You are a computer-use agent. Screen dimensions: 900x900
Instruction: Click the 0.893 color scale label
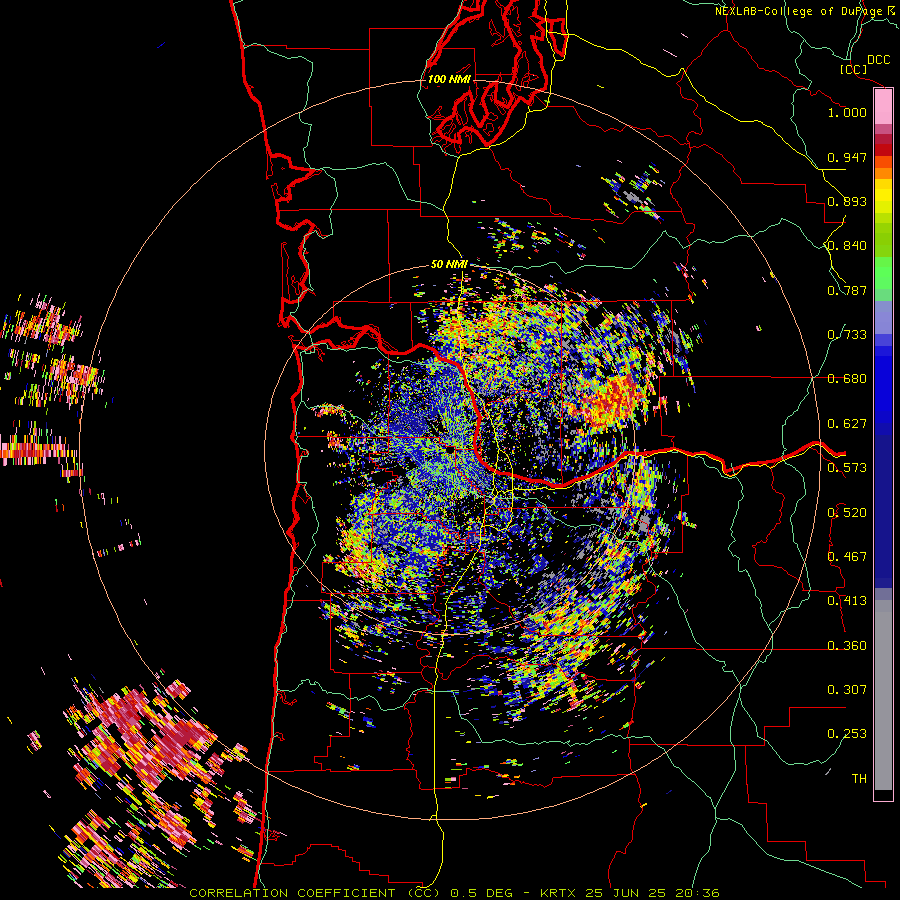coord(847,201)
